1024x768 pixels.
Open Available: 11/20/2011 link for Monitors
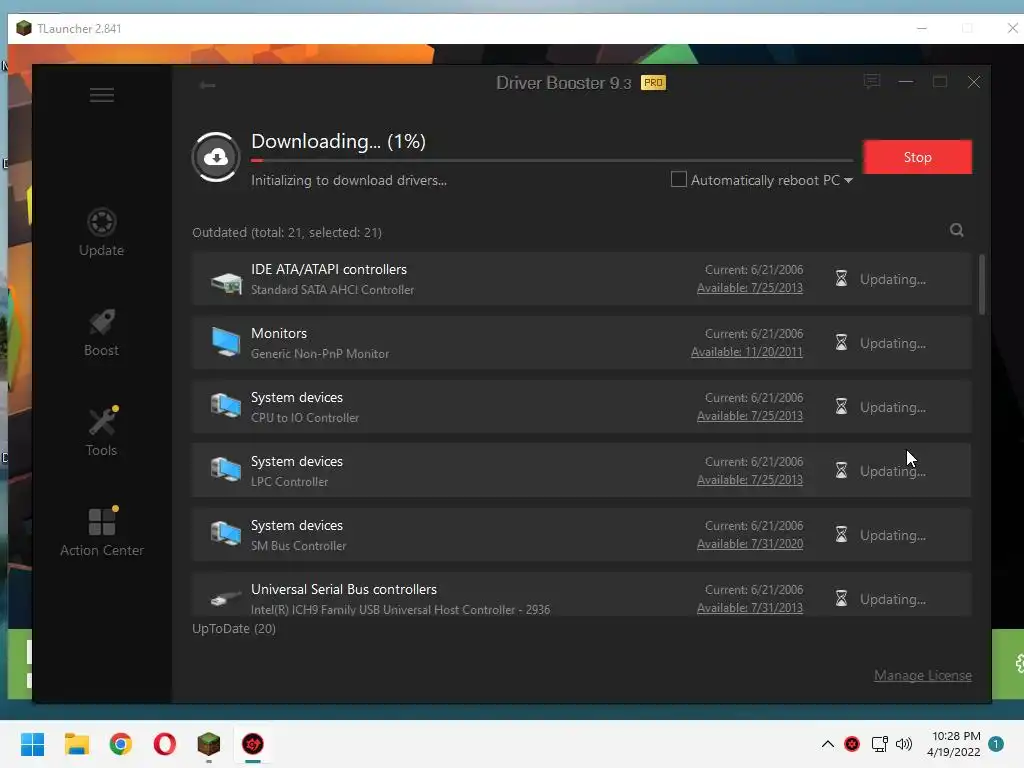coord(746,352)
